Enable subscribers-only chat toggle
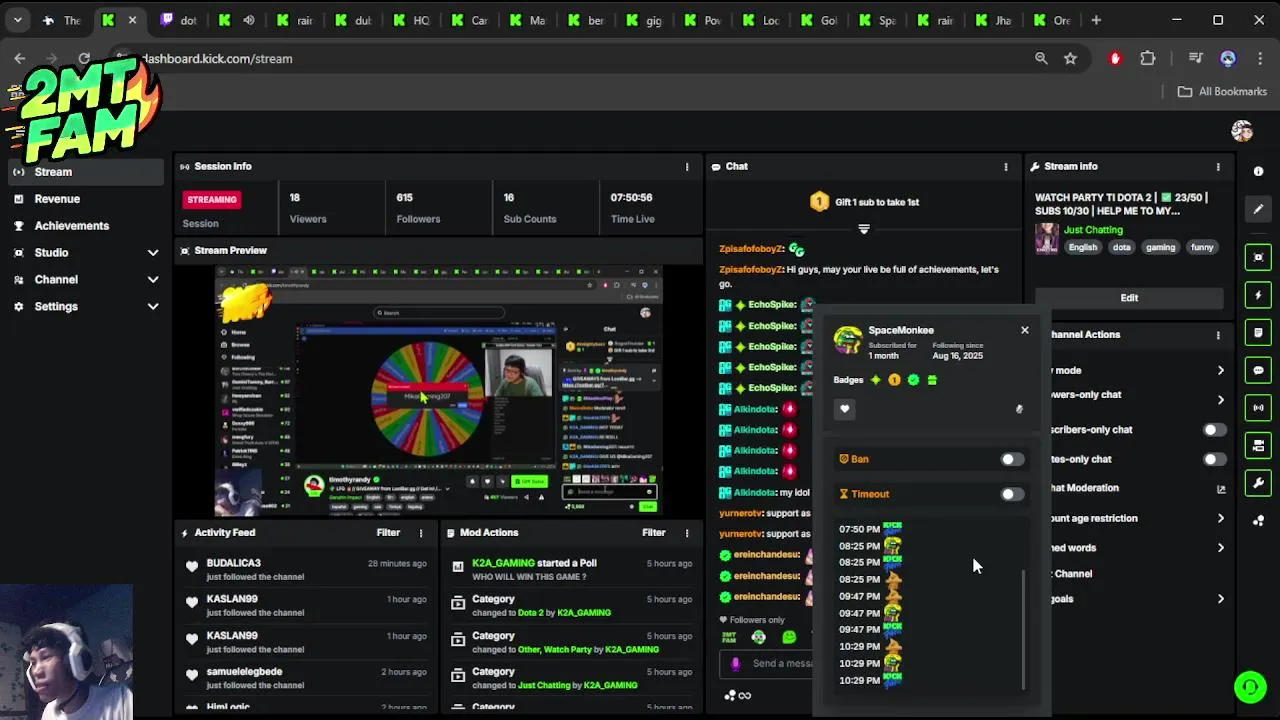This screenshot has width=1280, height=720. click(1214, 430)
